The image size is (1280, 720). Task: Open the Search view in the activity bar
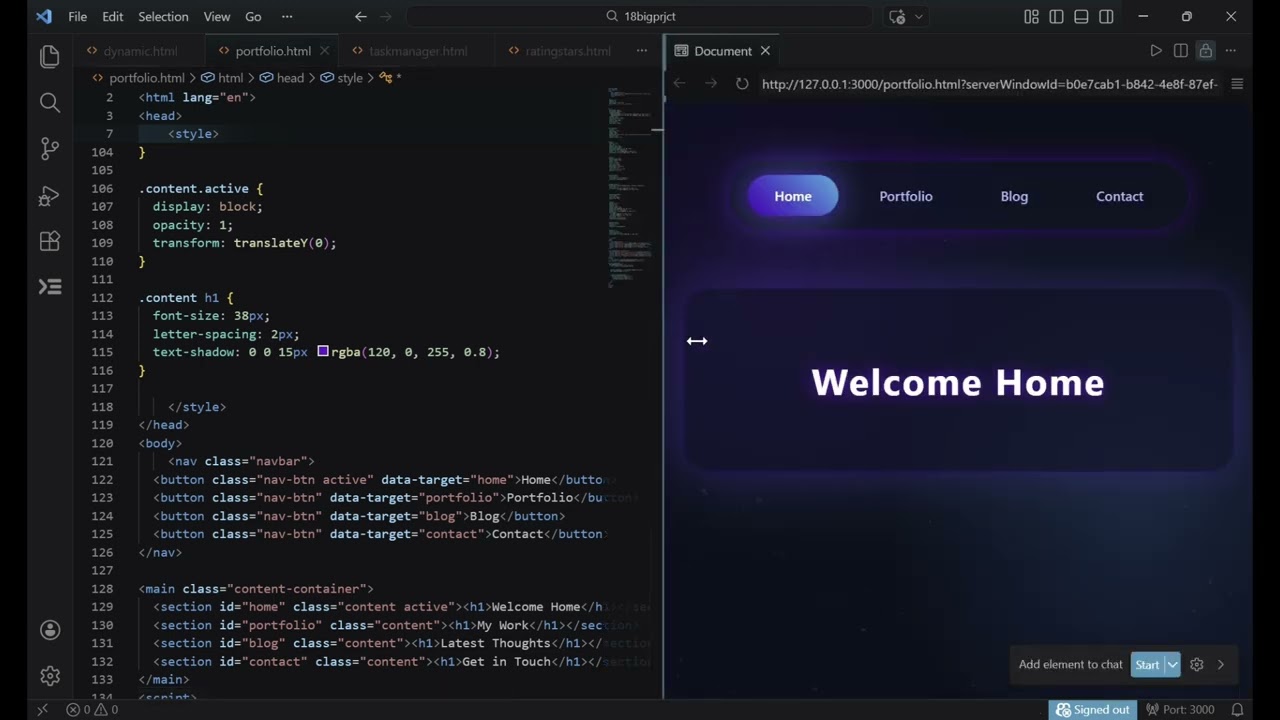coord(50,102)
